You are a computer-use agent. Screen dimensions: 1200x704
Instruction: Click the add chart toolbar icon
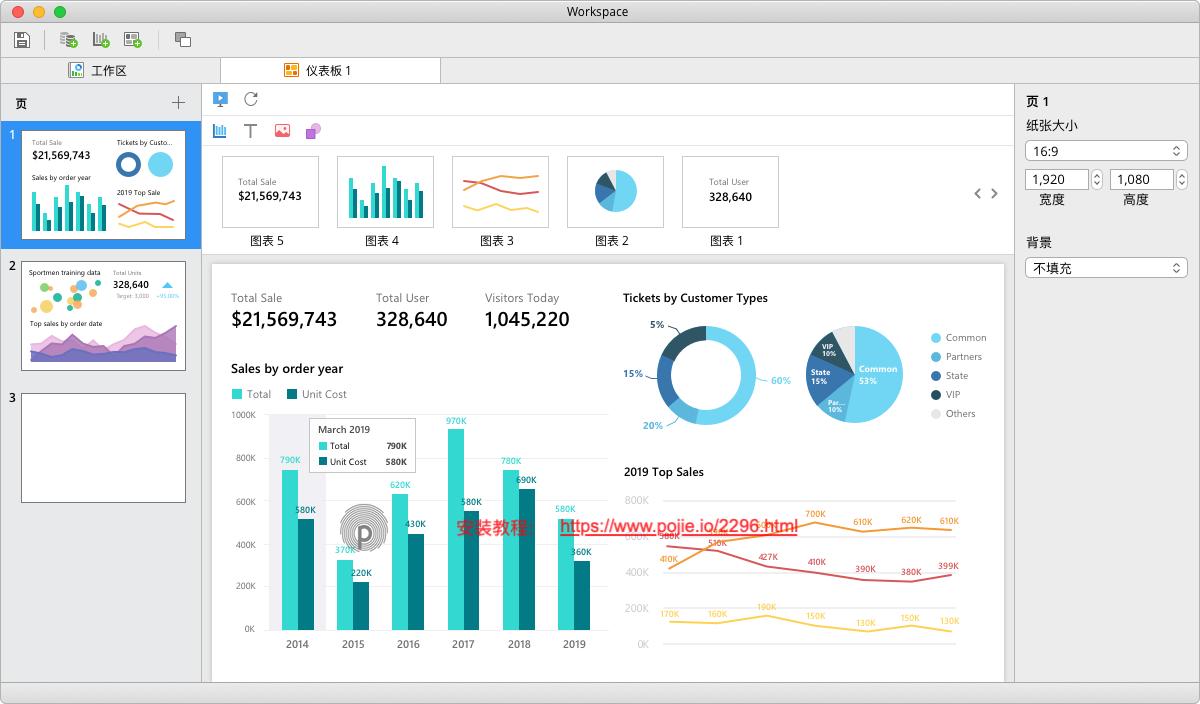point(101,40)
